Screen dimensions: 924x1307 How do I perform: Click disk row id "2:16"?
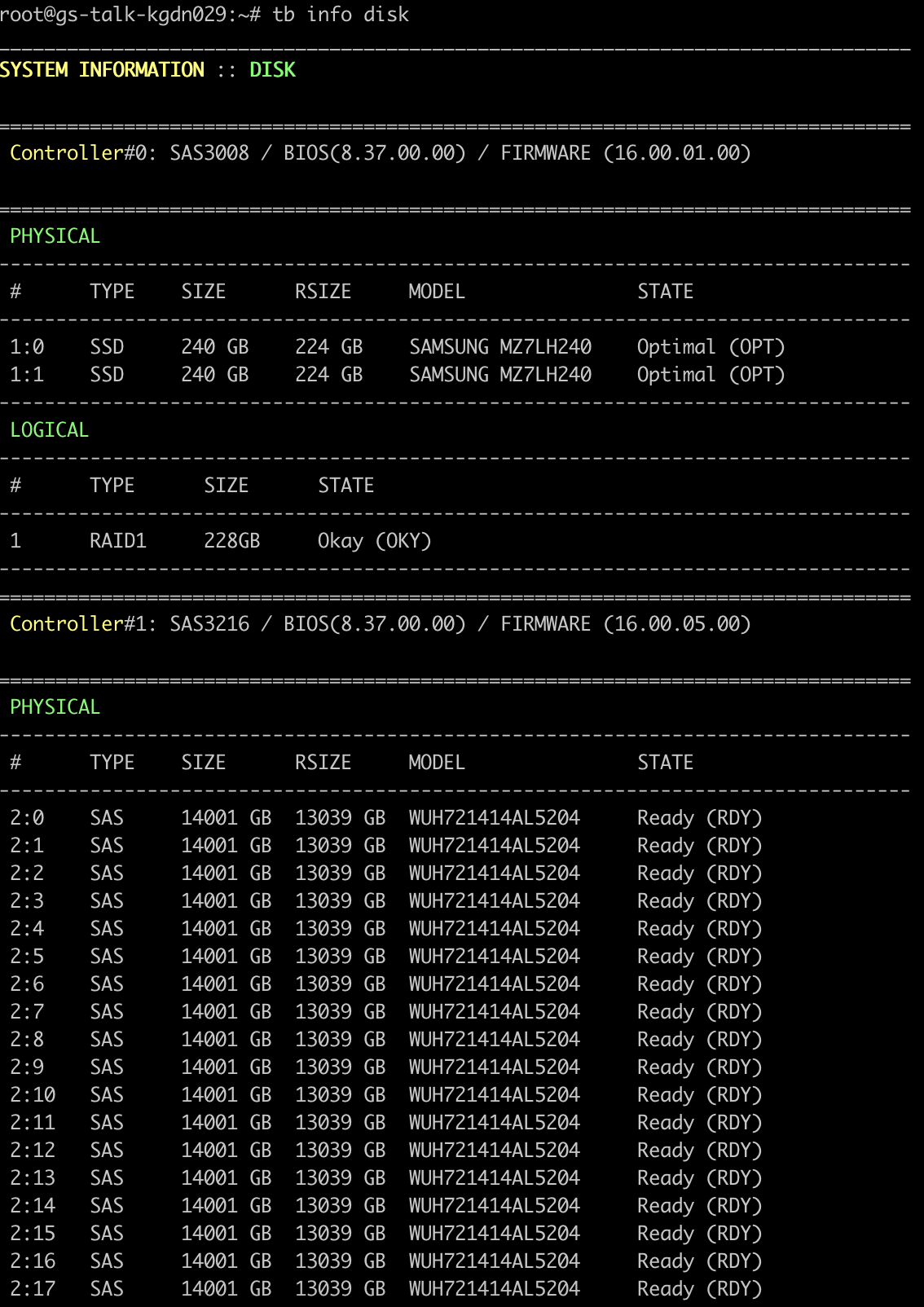click(33, 1261)
